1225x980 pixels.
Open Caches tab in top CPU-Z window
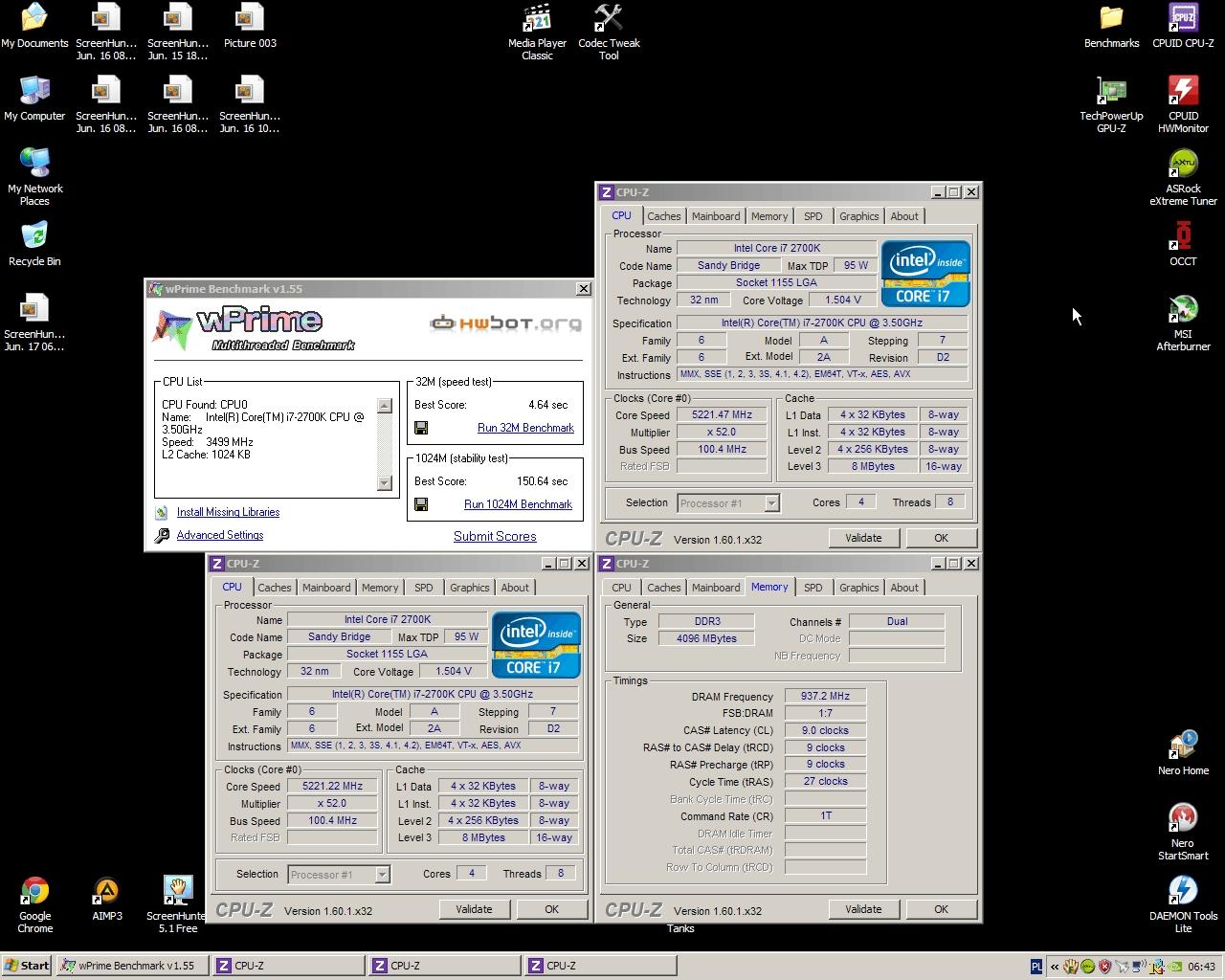click(x=663, y=216)
